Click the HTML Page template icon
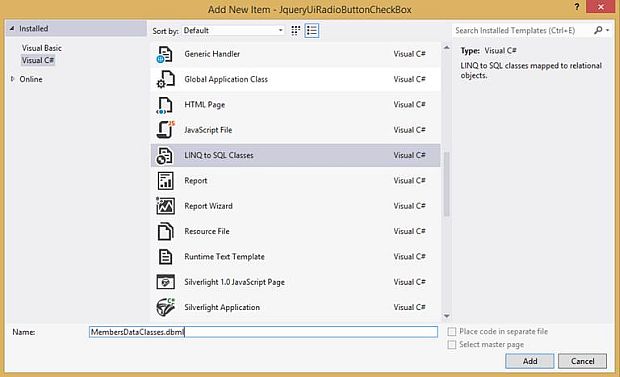The width and height of the screenshot is (620, 377). tap(164, 105)
